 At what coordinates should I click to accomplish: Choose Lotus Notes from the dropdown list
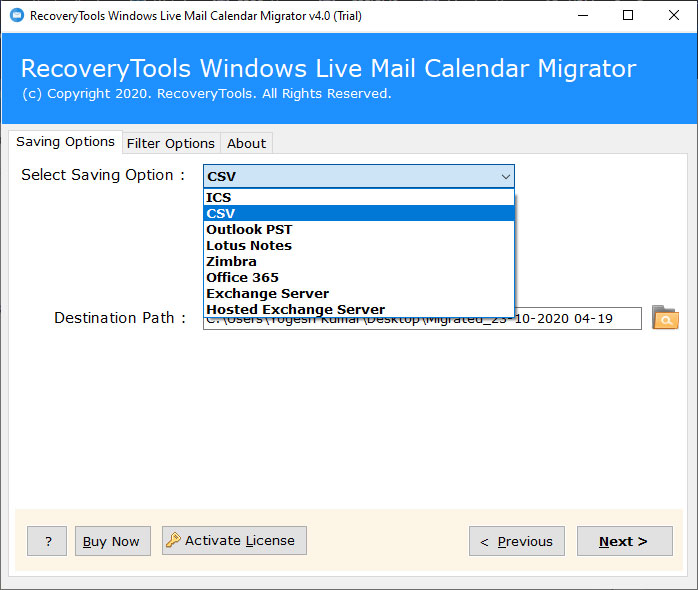pos(359,245)
